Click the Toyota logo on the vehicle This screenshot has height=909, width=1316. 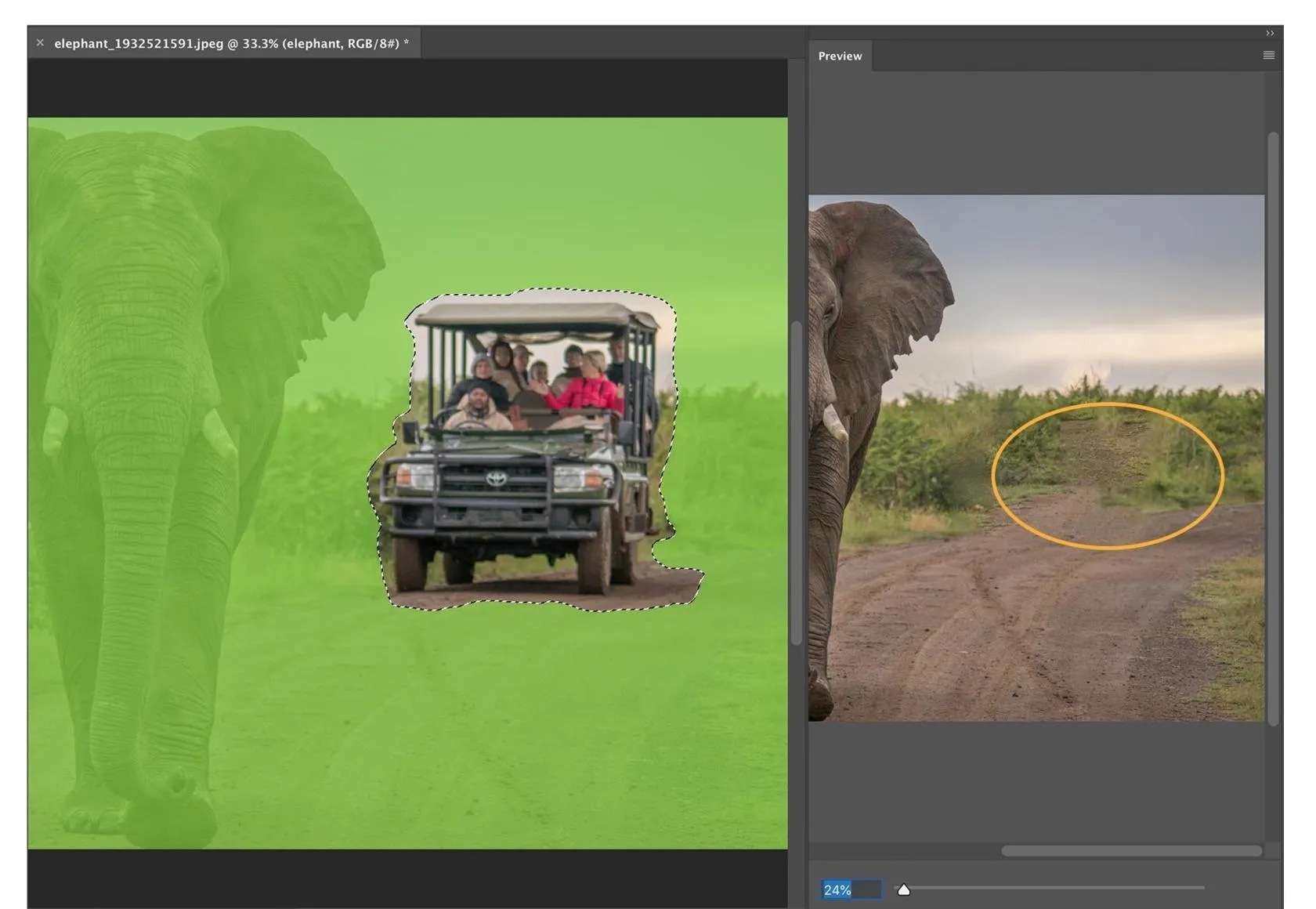coord(497,479)
